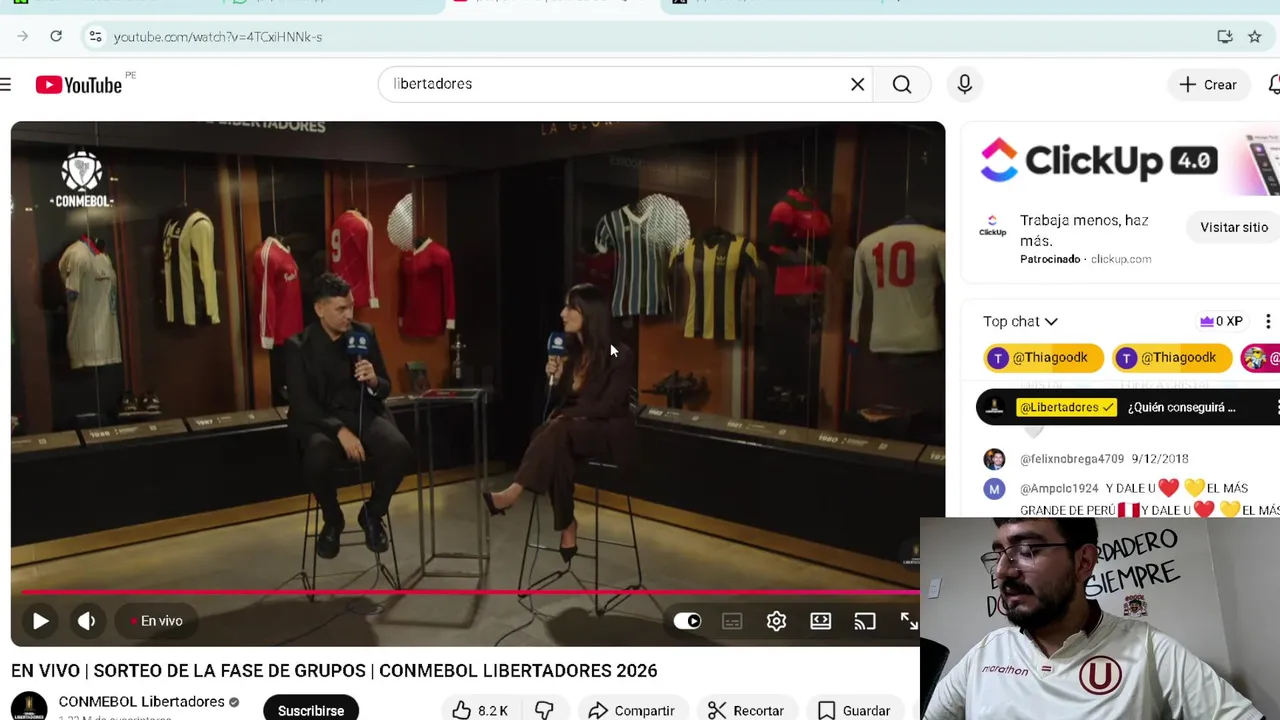The width and height of the screenshot is (1280, 720).
Task: Open player settings gear
Action: pyautogui.click(x=776, y=621)
